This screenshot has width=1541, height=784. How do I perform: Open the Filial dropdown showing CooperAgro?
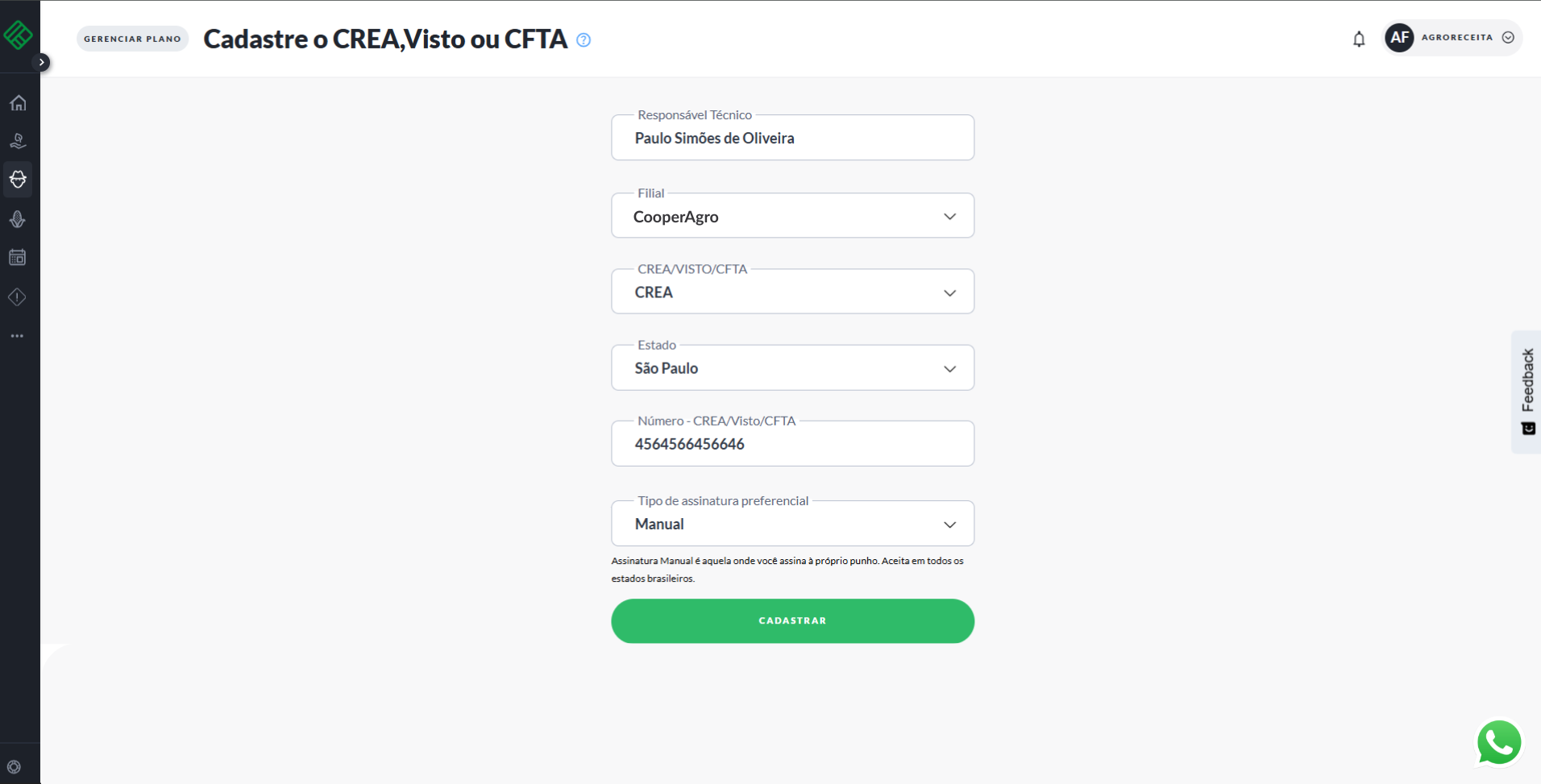tap(792, 216)
